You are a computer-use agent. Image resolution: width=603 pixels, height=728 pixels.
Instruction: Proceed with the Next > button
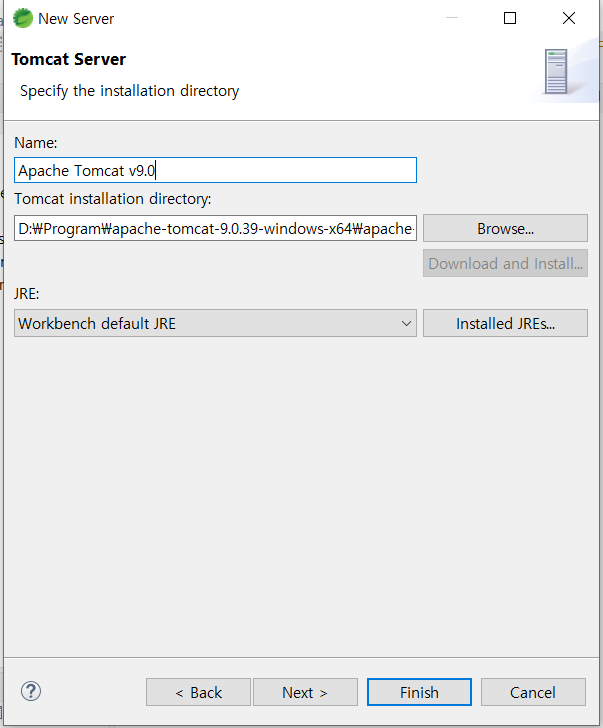tap(305, 692)
